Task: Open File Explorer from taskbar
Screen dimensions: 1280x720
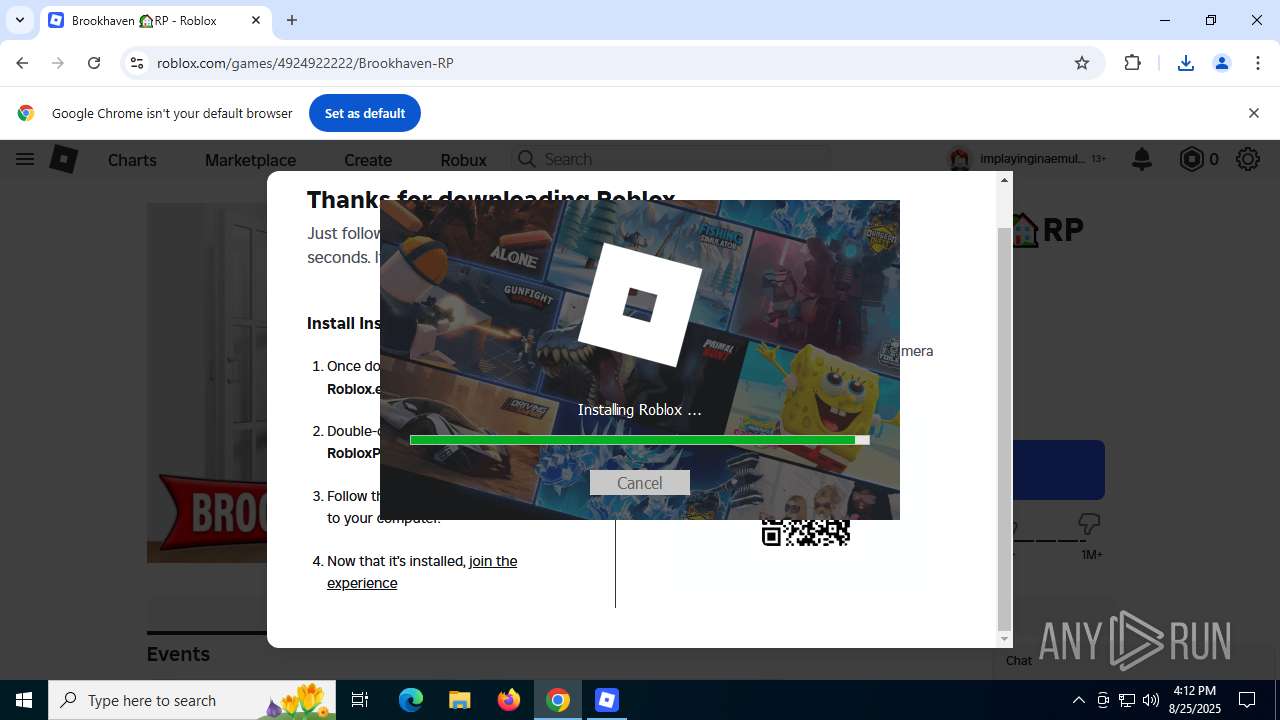Action: 459,700
